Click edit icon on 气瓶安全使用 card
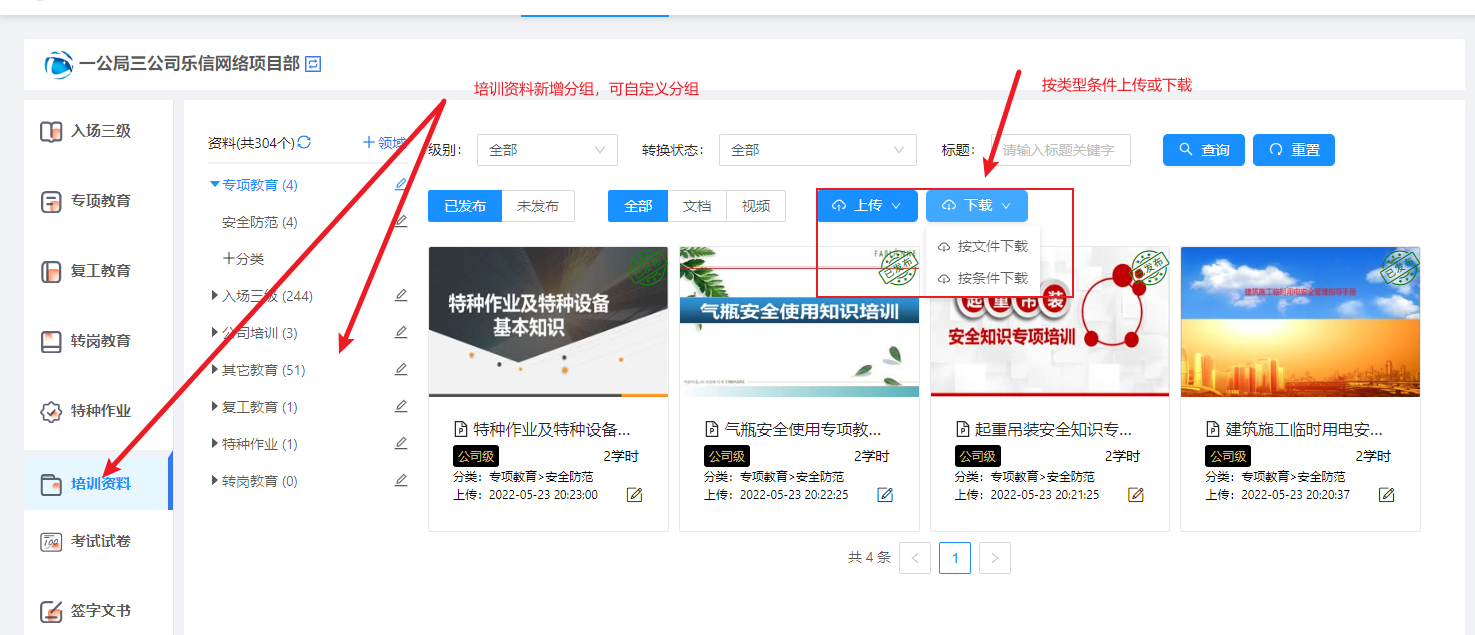 pyautogui.click(x=885, y=495)
